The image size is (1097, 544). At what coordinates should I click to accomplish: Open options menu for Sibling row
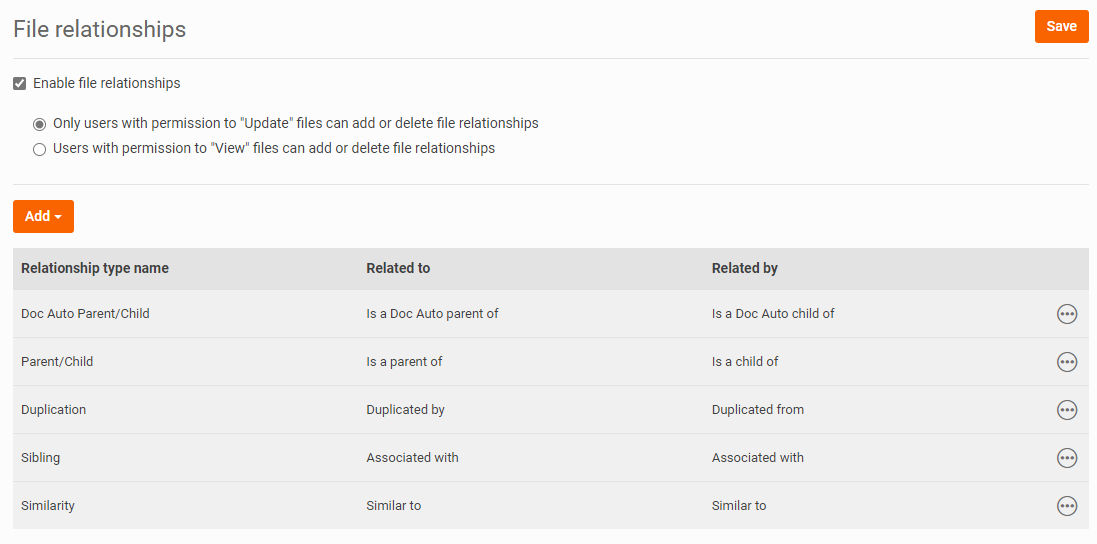click(1066, 457)
